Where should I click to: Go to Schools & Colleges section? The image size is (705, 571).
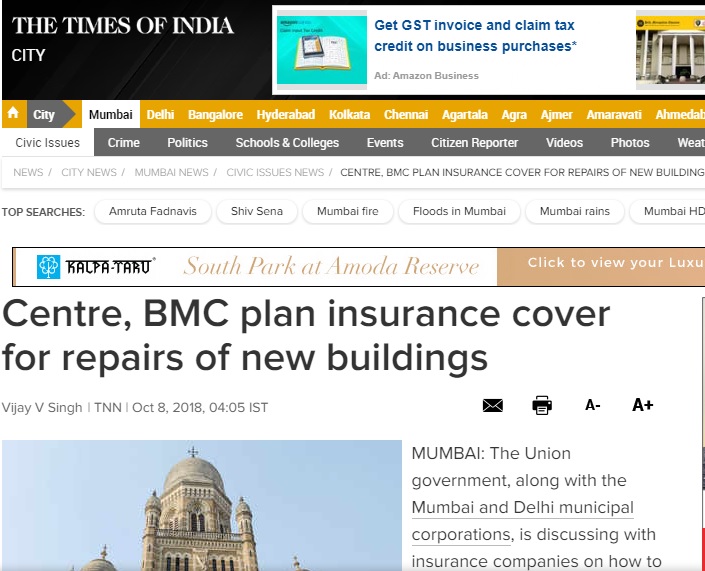click(287, 143)
